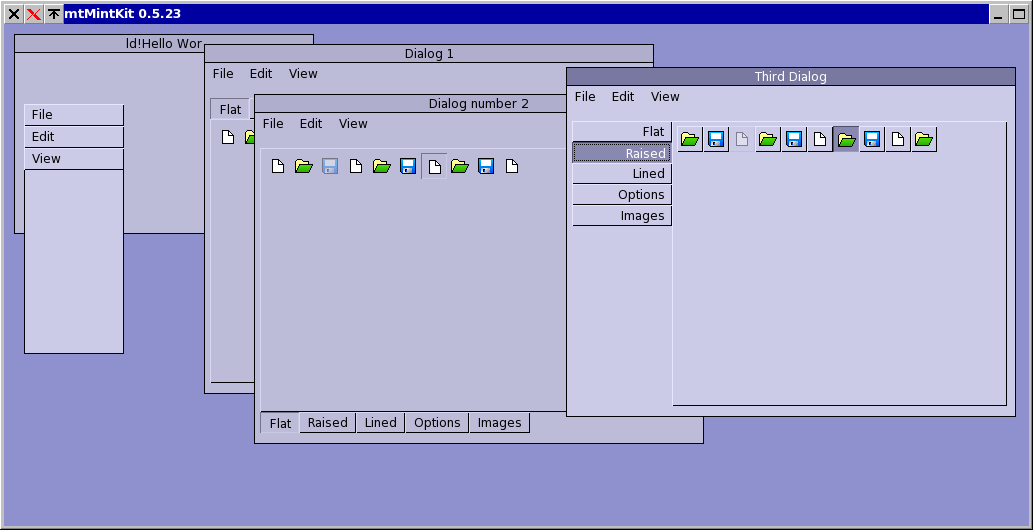Click the last open-folder icon in Third Dialog toolbar

(924, 140)
